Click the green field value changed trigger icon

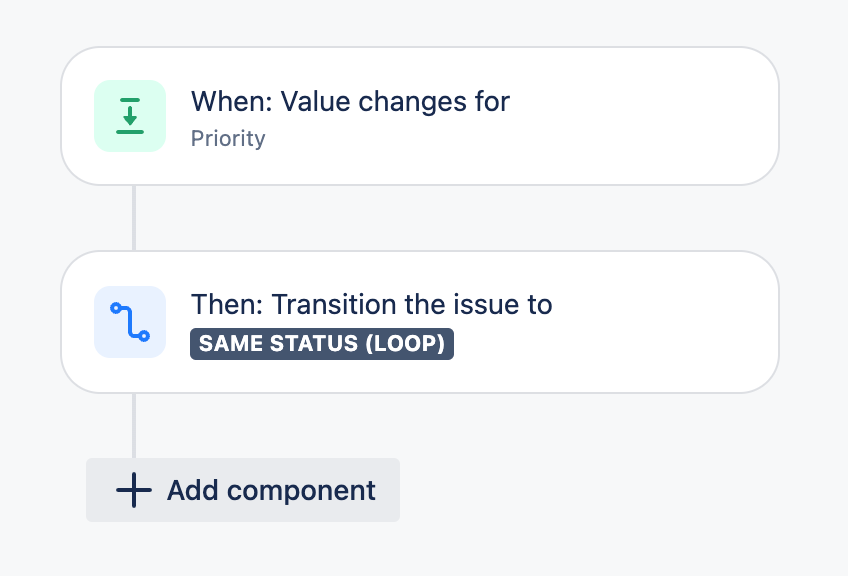[130, 116]
